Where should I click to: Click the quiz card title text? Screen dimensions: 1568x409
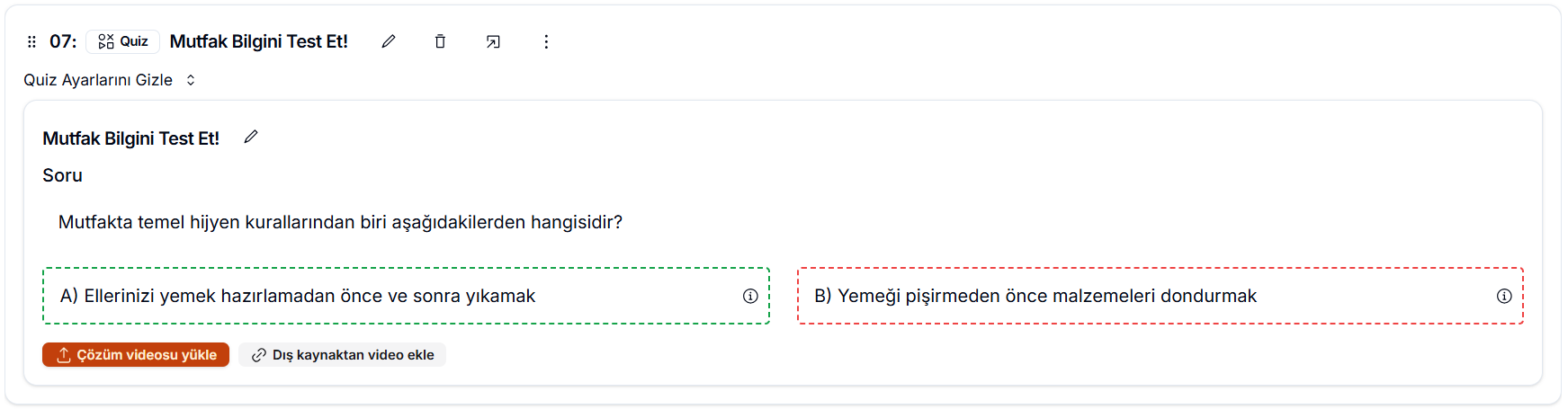131,138
